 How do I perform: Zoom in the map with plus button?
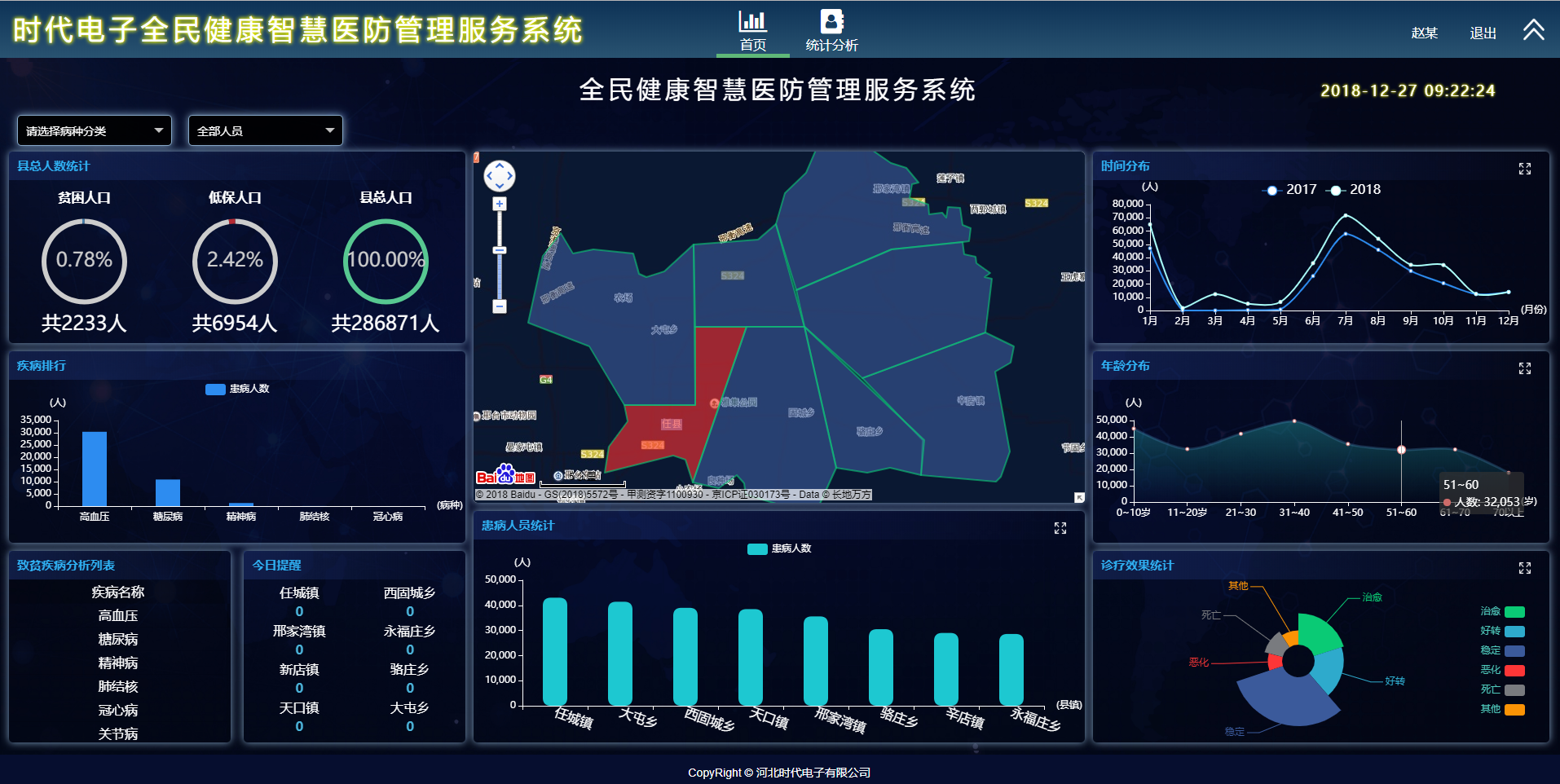click(x=500, y=204)
